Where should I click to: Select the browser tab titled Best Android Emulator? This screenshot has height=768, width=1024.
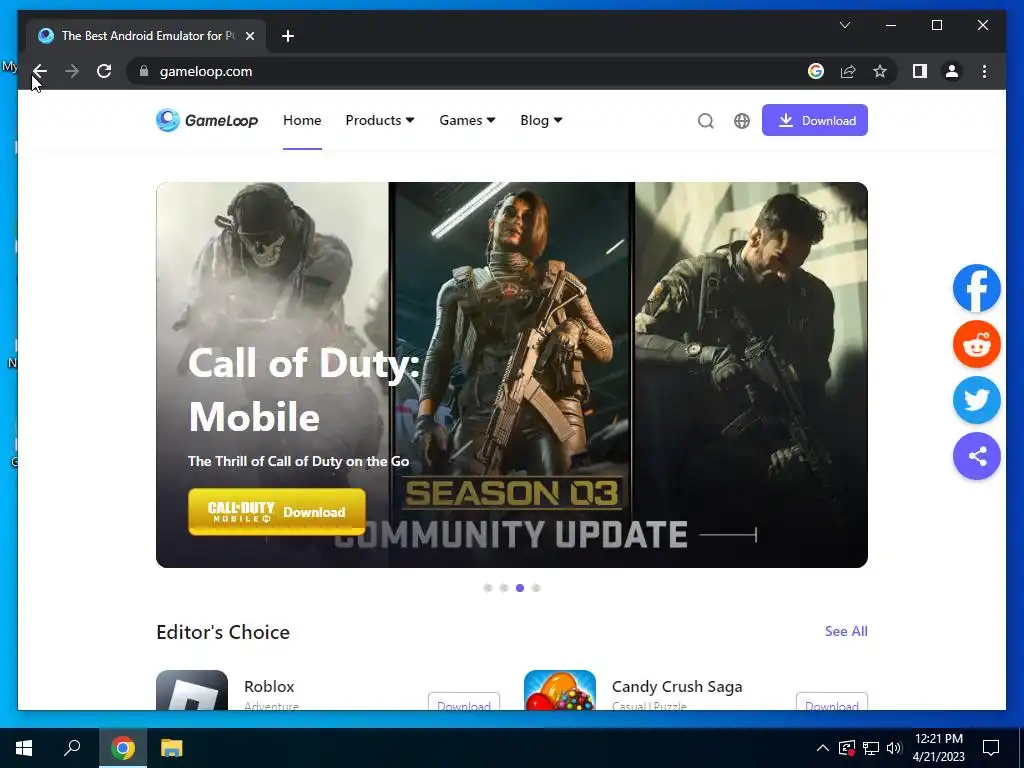(147, 36)
